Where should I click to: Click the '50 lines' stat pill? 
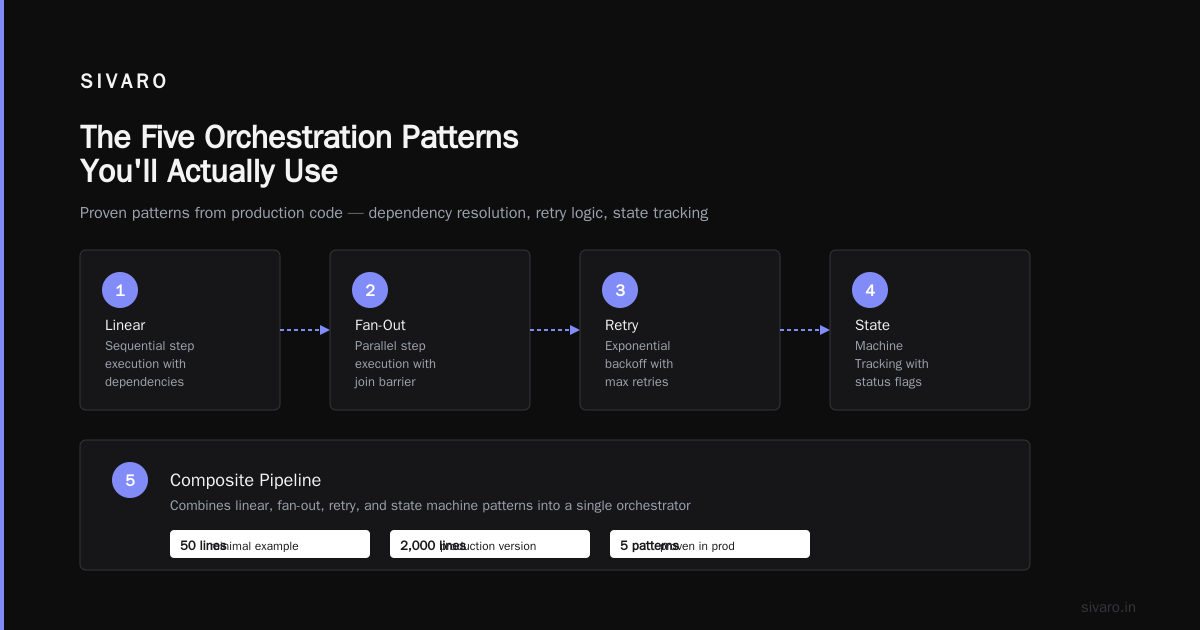(270, 544)
